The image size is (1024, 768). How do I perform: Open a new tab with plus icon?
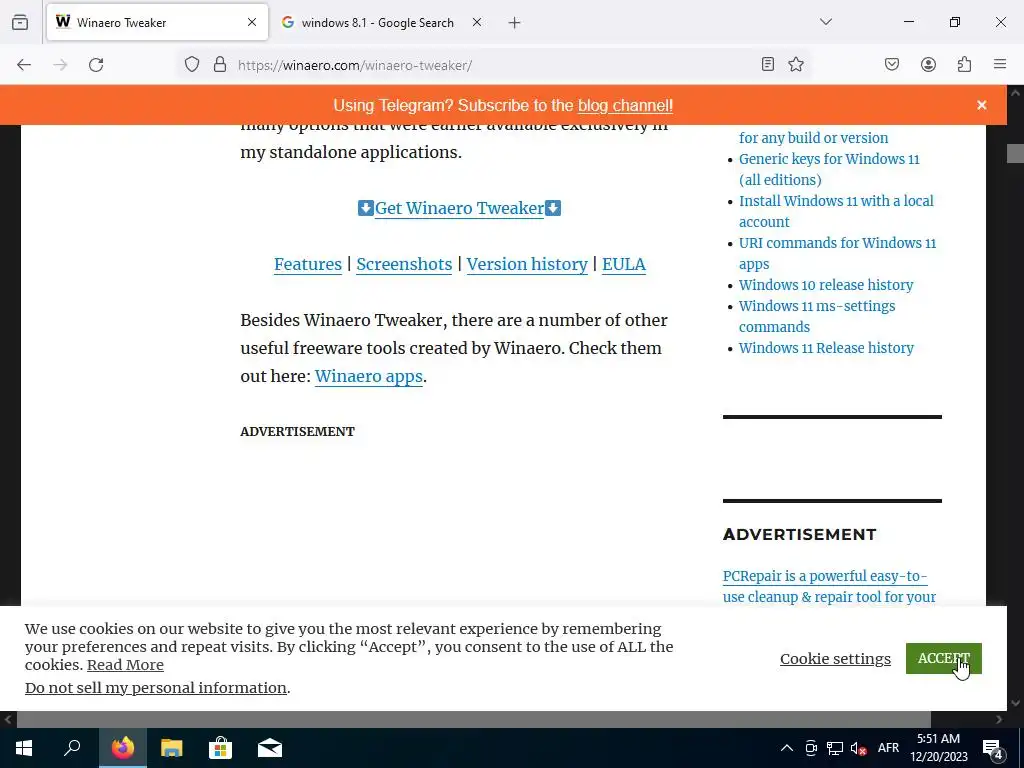pos(515,23)
